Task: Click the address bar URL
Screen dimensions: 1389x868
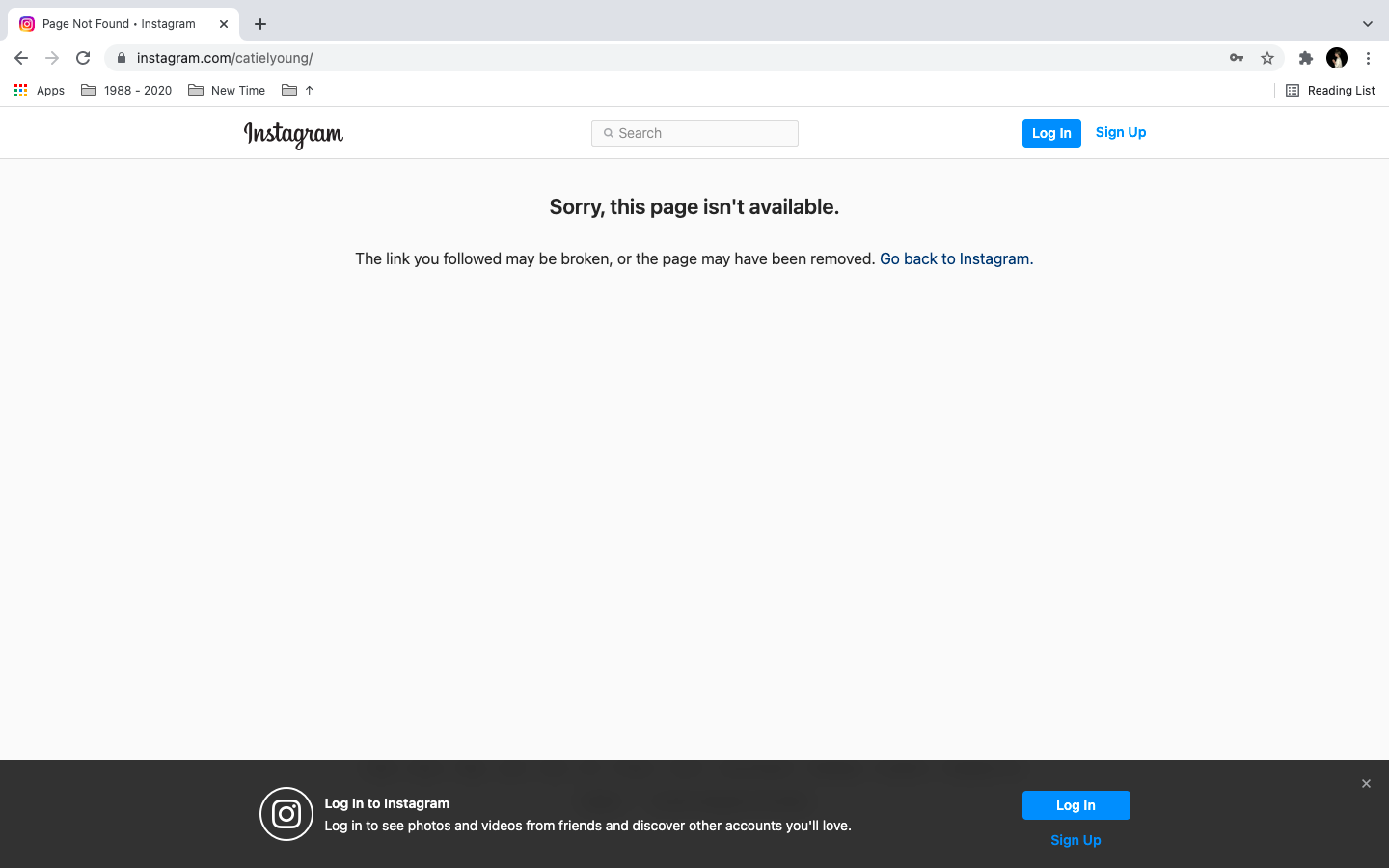Action: (225, 58)
